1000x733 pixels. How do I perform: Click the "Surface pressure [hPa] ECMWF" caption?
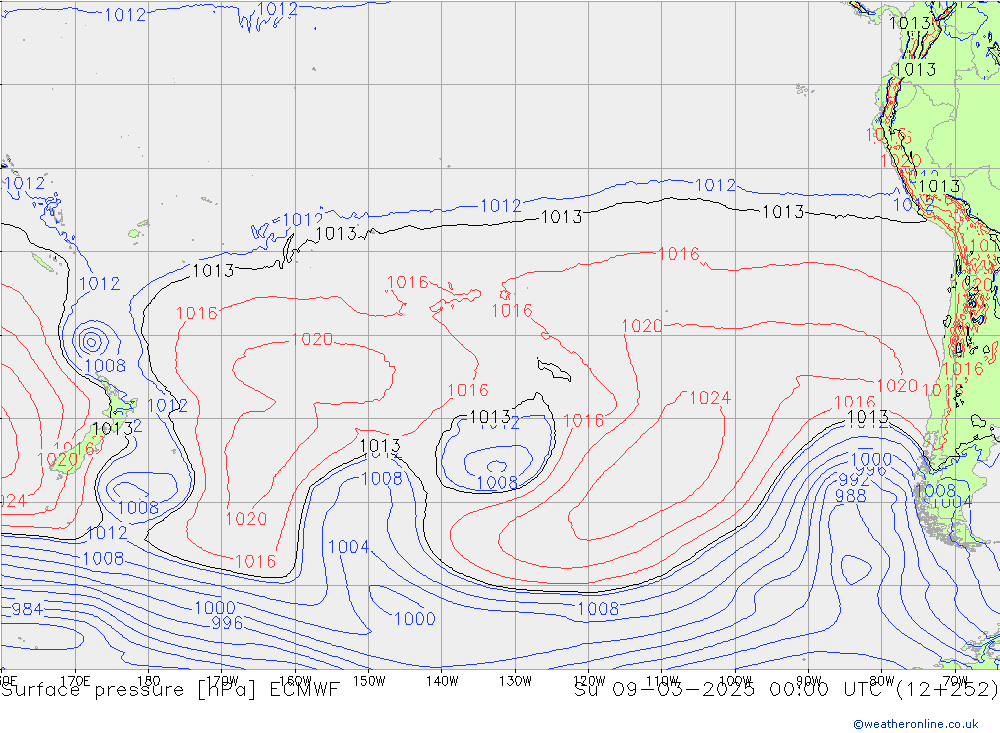[x=170, y=690]
